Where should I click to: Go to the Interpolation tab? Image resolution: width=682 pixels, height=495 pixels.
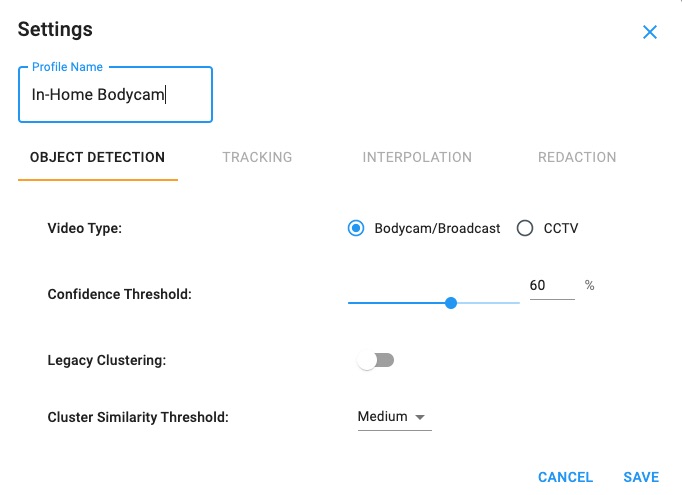point(417,157)
